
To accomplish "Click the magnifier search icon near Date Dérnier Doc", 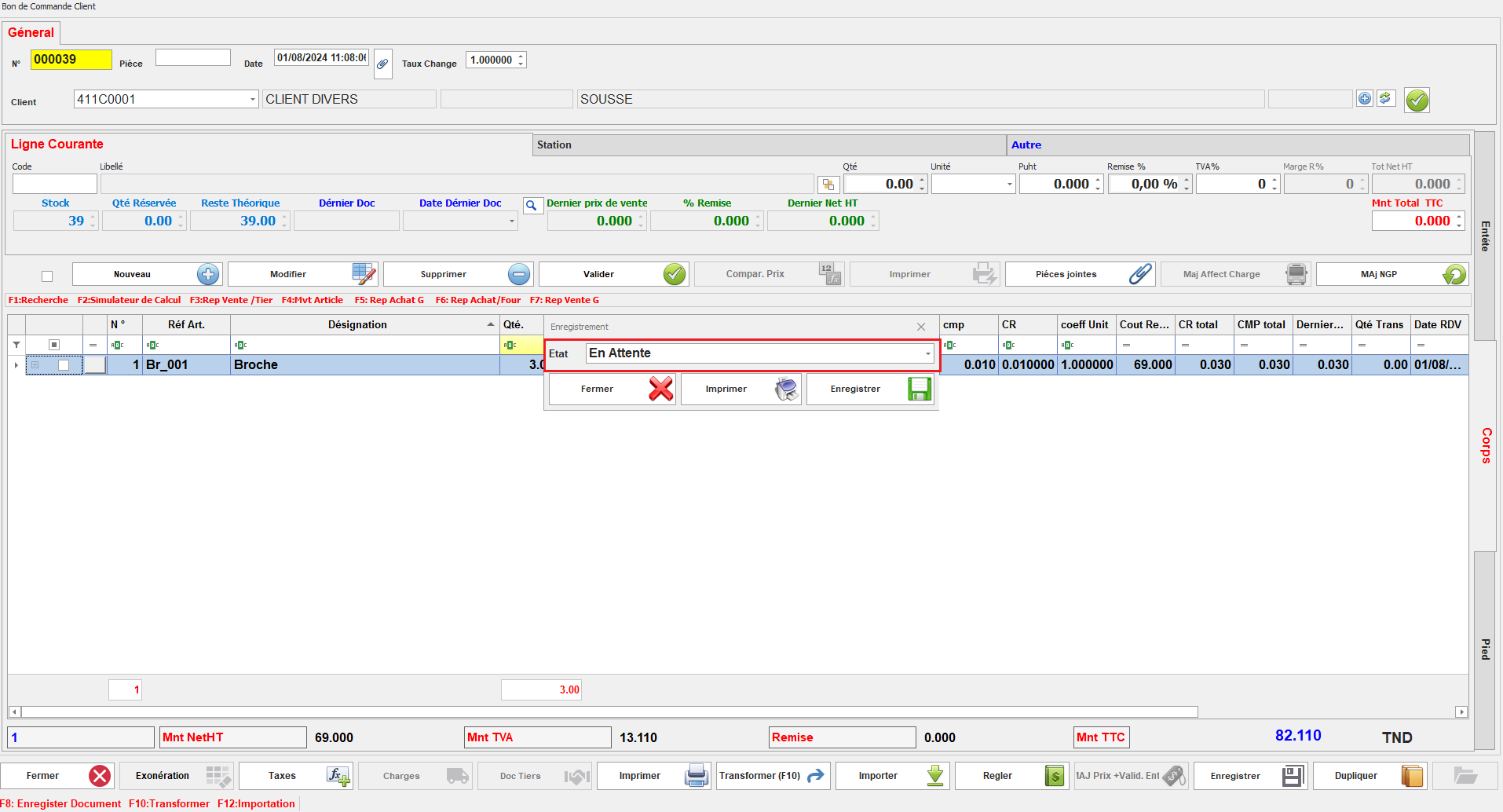I will [532, 205].
